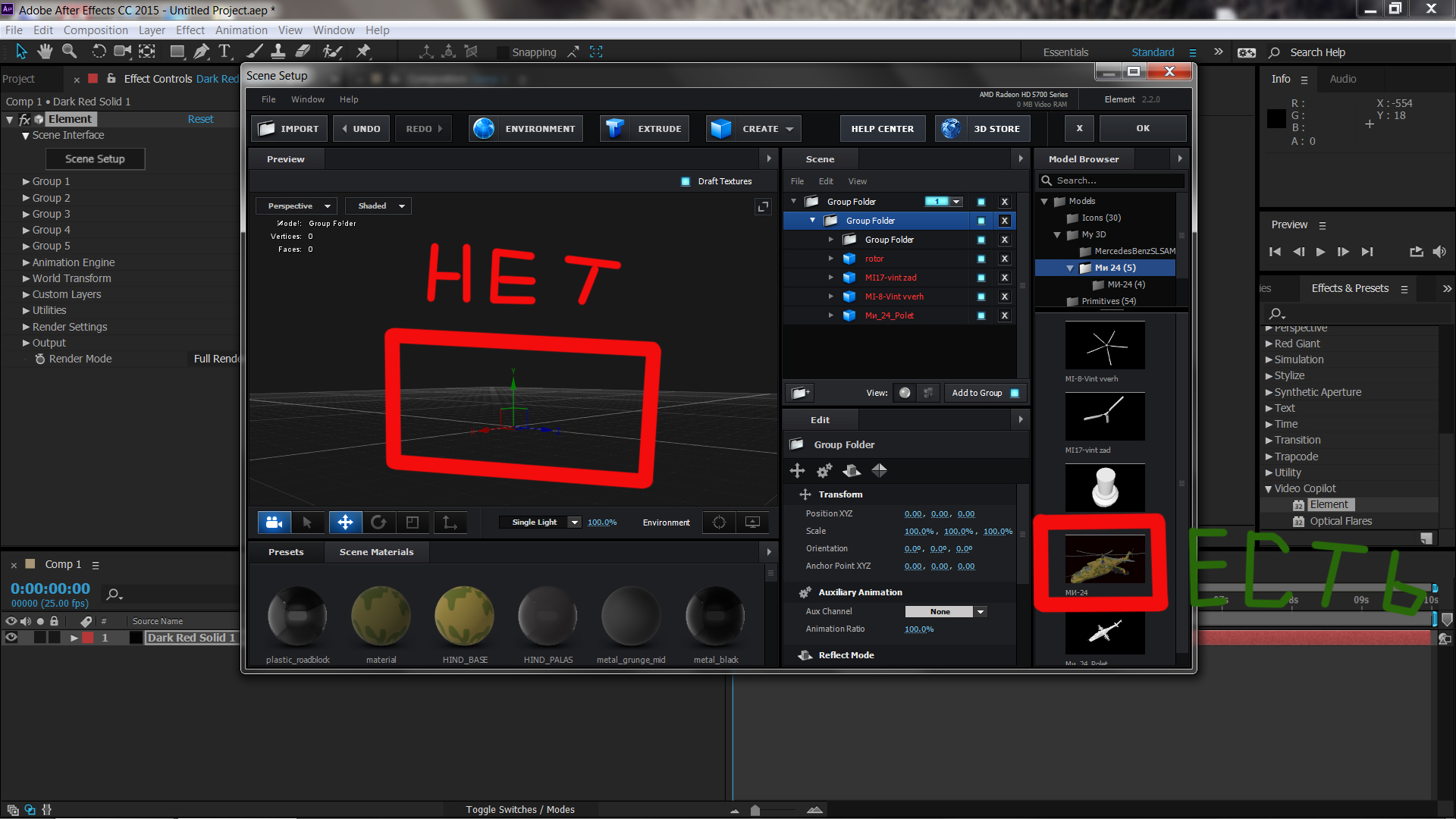This screenshot has width=1456, height=819.
Task: Toggle the Element effect fx switch
Action: click(x=24, y=119)
